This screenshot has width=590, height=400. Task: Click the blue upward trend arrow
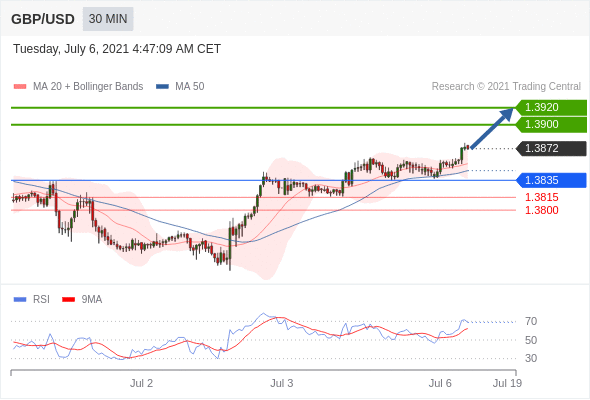click(x=492, y=128)
